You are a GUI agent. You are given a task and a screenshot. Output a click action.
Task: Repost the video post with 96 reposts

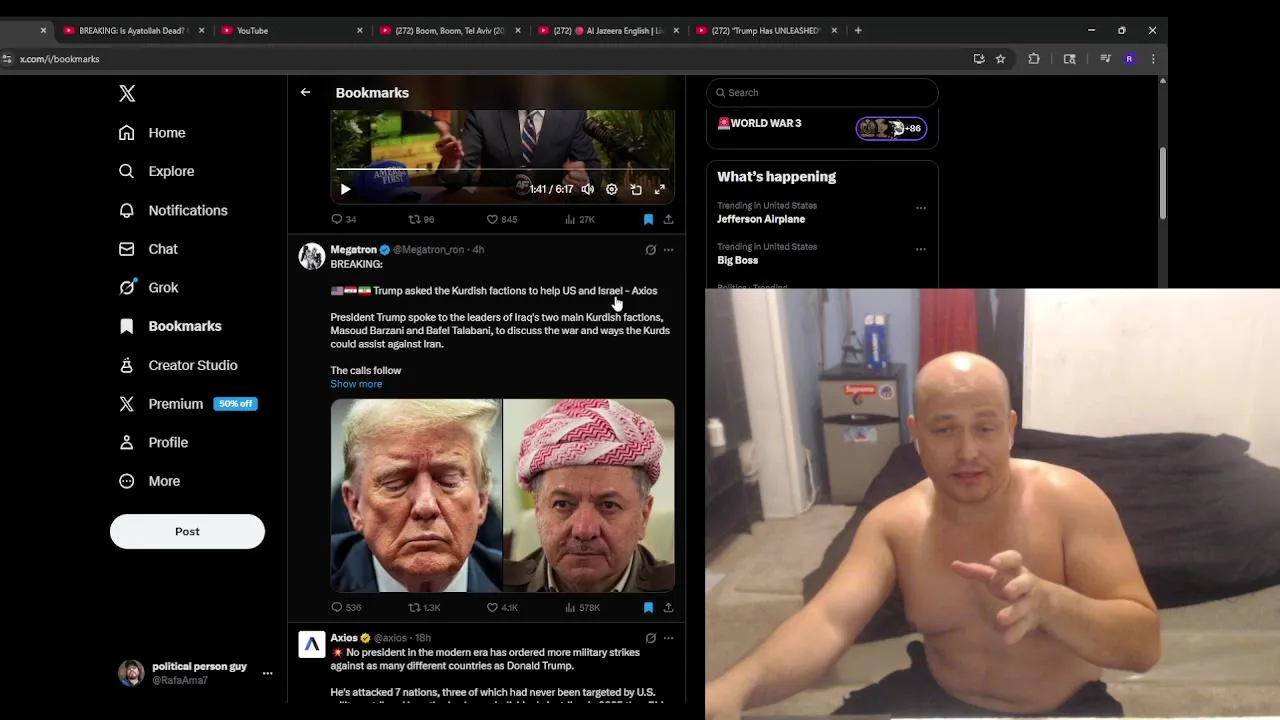coord(421,219)
